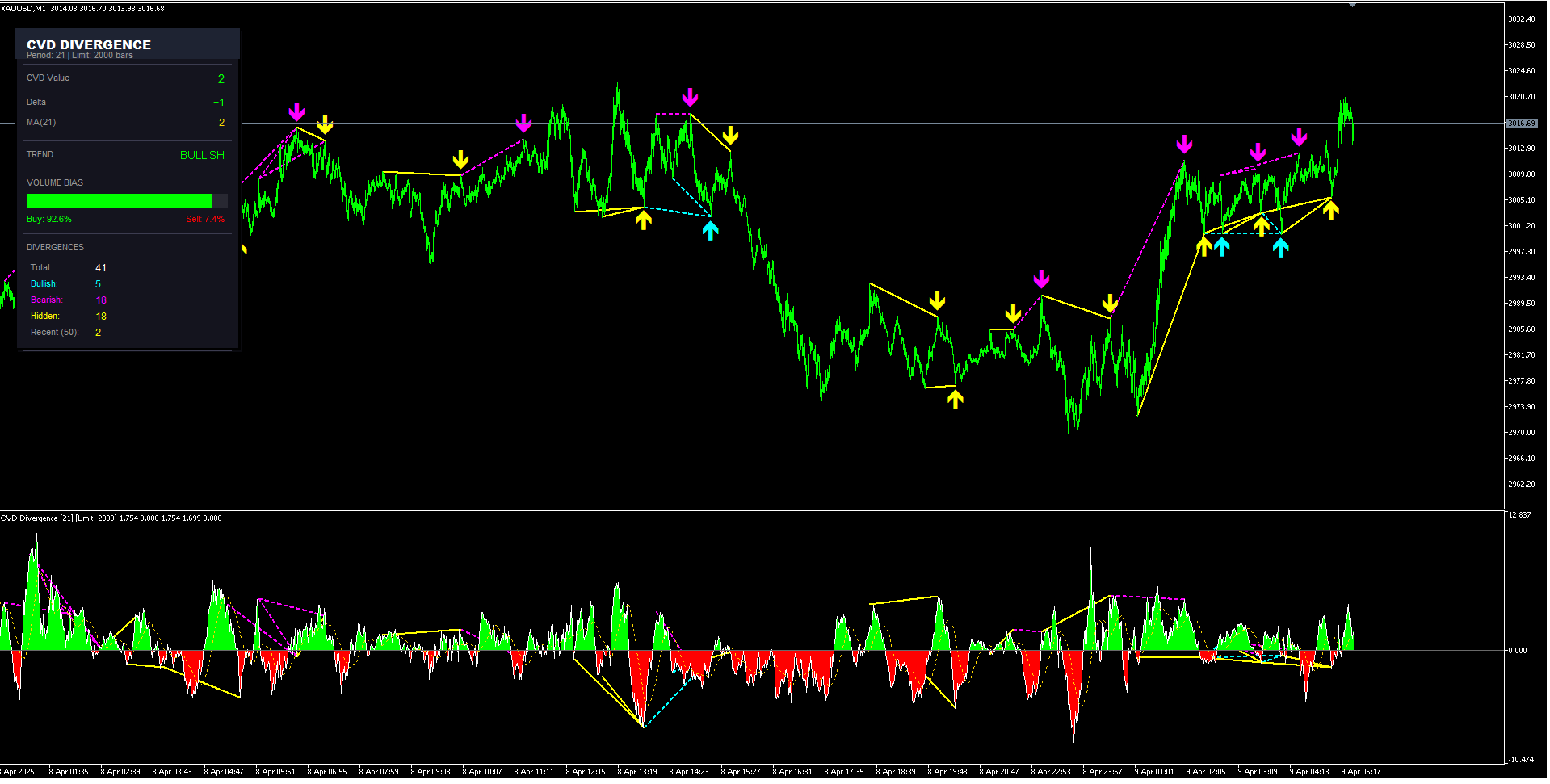1550x784 pixels.
Task: Select the yellow up arrow near 8 Apr 13:19
Action: click(x=643, y=220)
